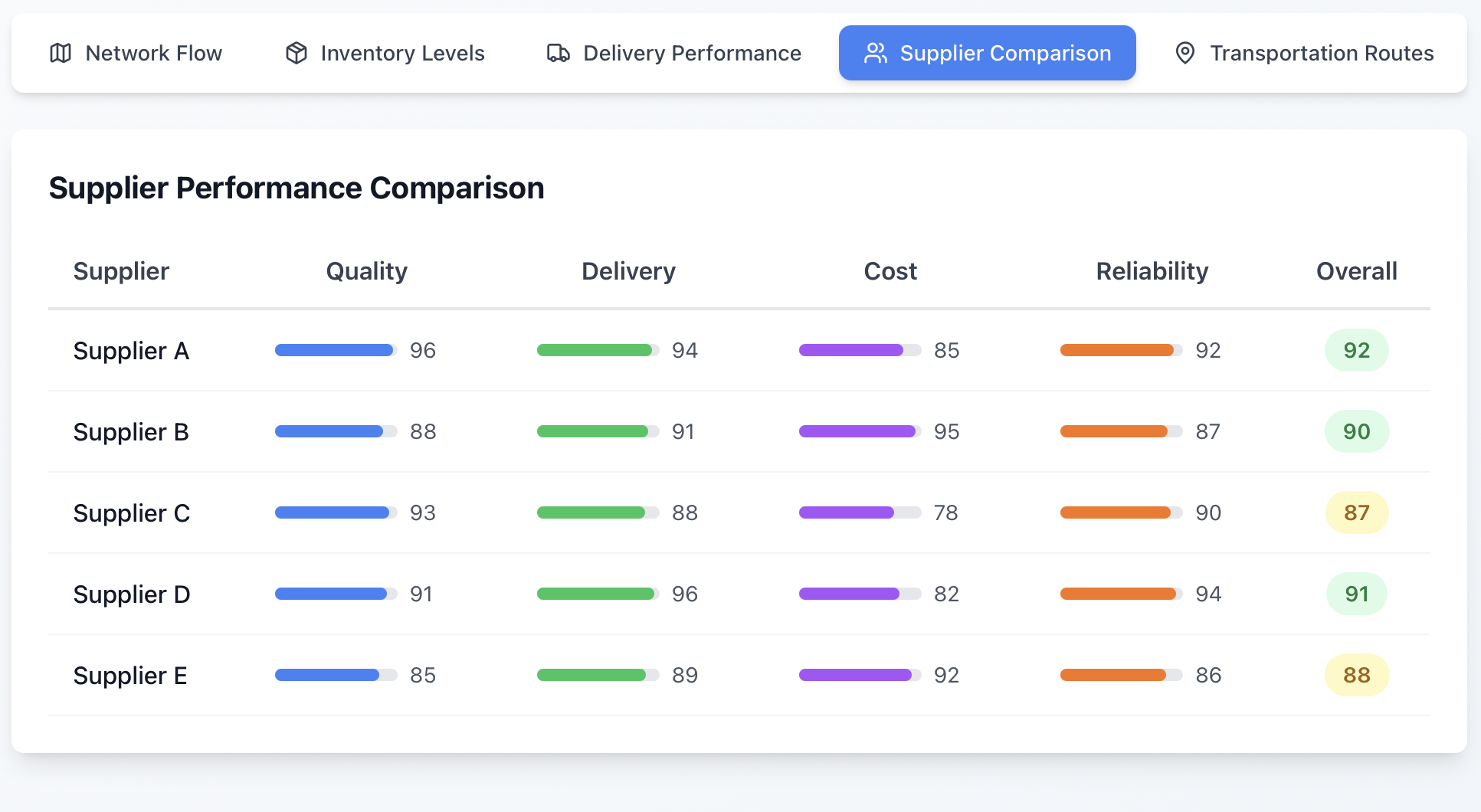Click the box icon beside Inventory Levels
The height and width of the screenshot is (812, 1481).
296,53
